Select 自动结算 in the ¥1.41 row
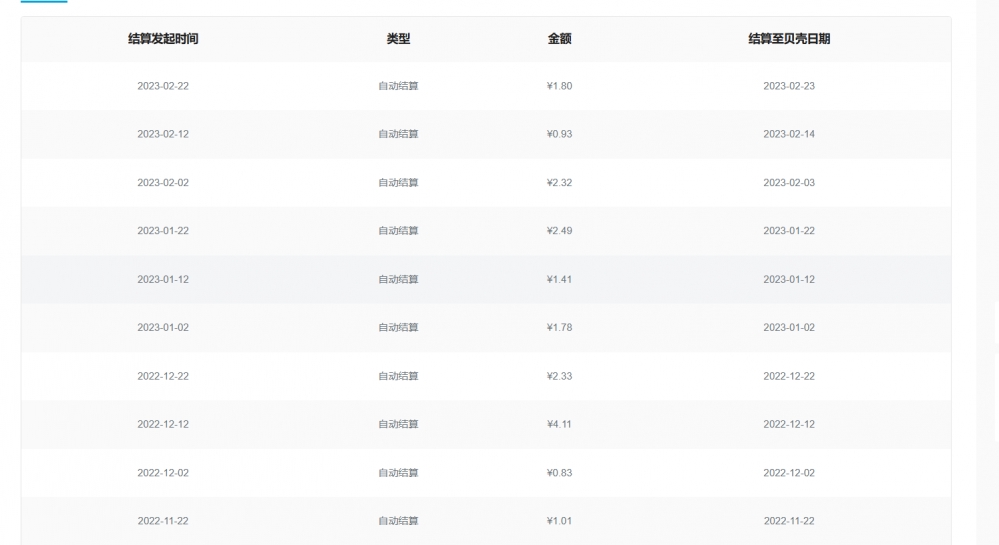Screen dimensions: 999x545 (398, 280)
